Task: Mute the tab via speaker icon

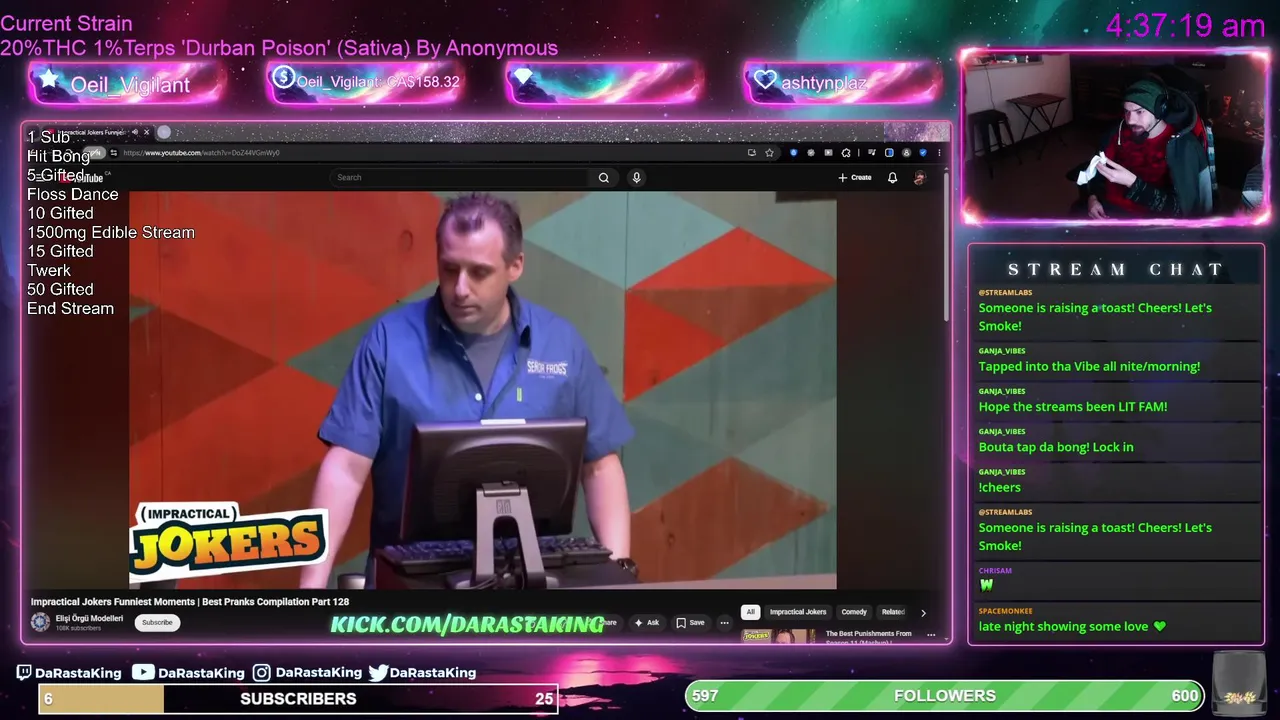Action: [135, 132]
